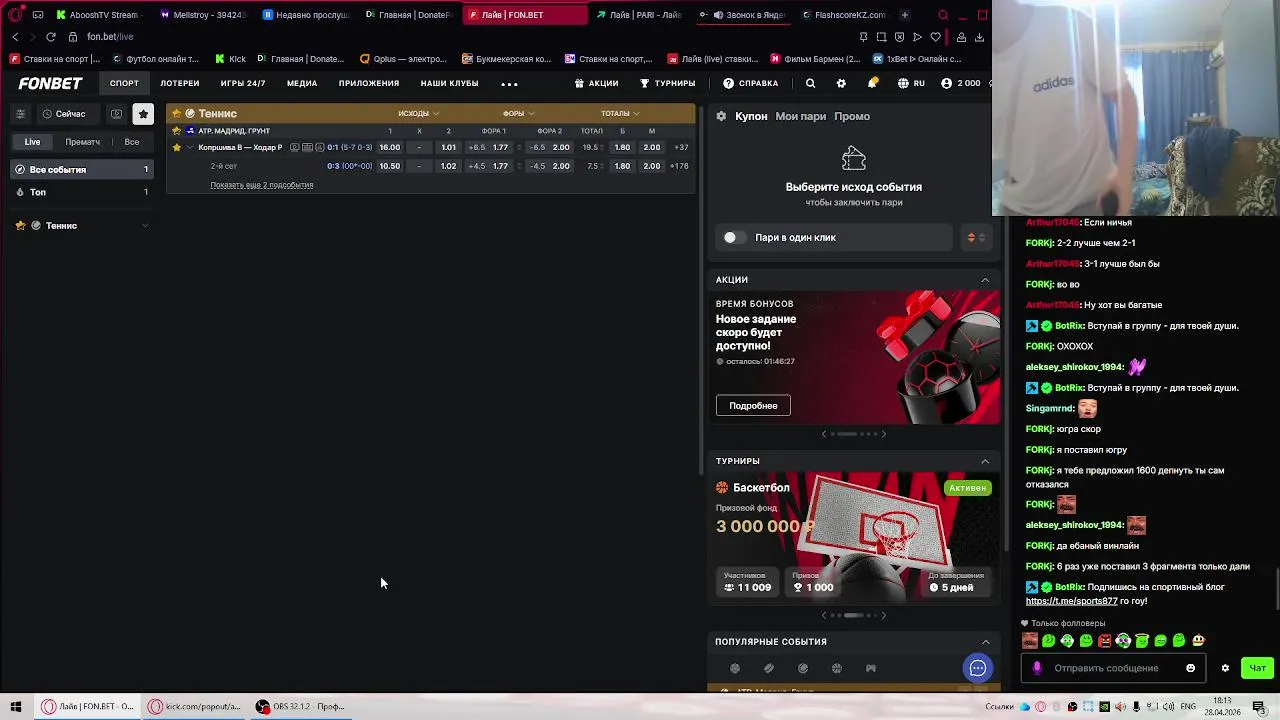
Task: Click the purple channel points icon in chat
Action: 1037,668
